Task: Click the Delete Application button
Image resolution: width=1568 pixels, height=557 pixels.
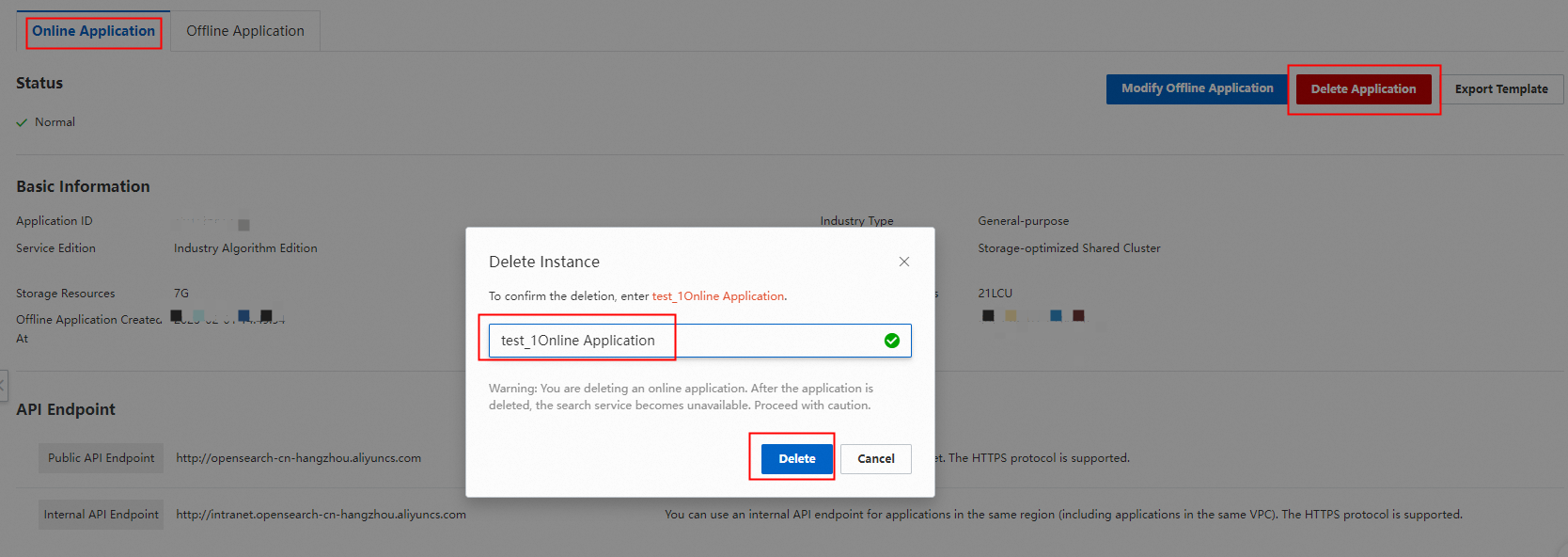Action: [1363, 89]
